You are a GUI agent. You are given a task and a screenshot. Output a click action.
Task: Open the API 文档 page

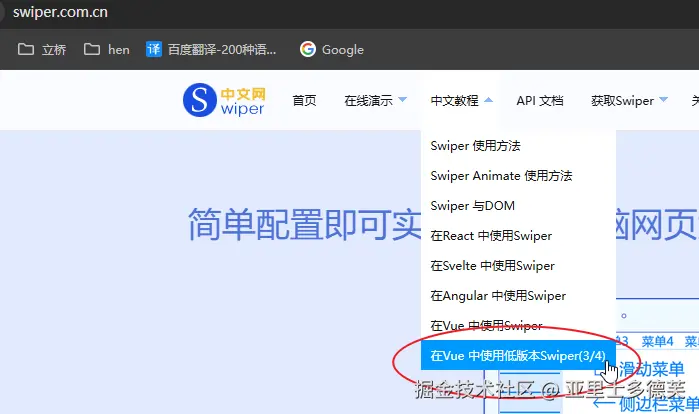pos(540,101)
